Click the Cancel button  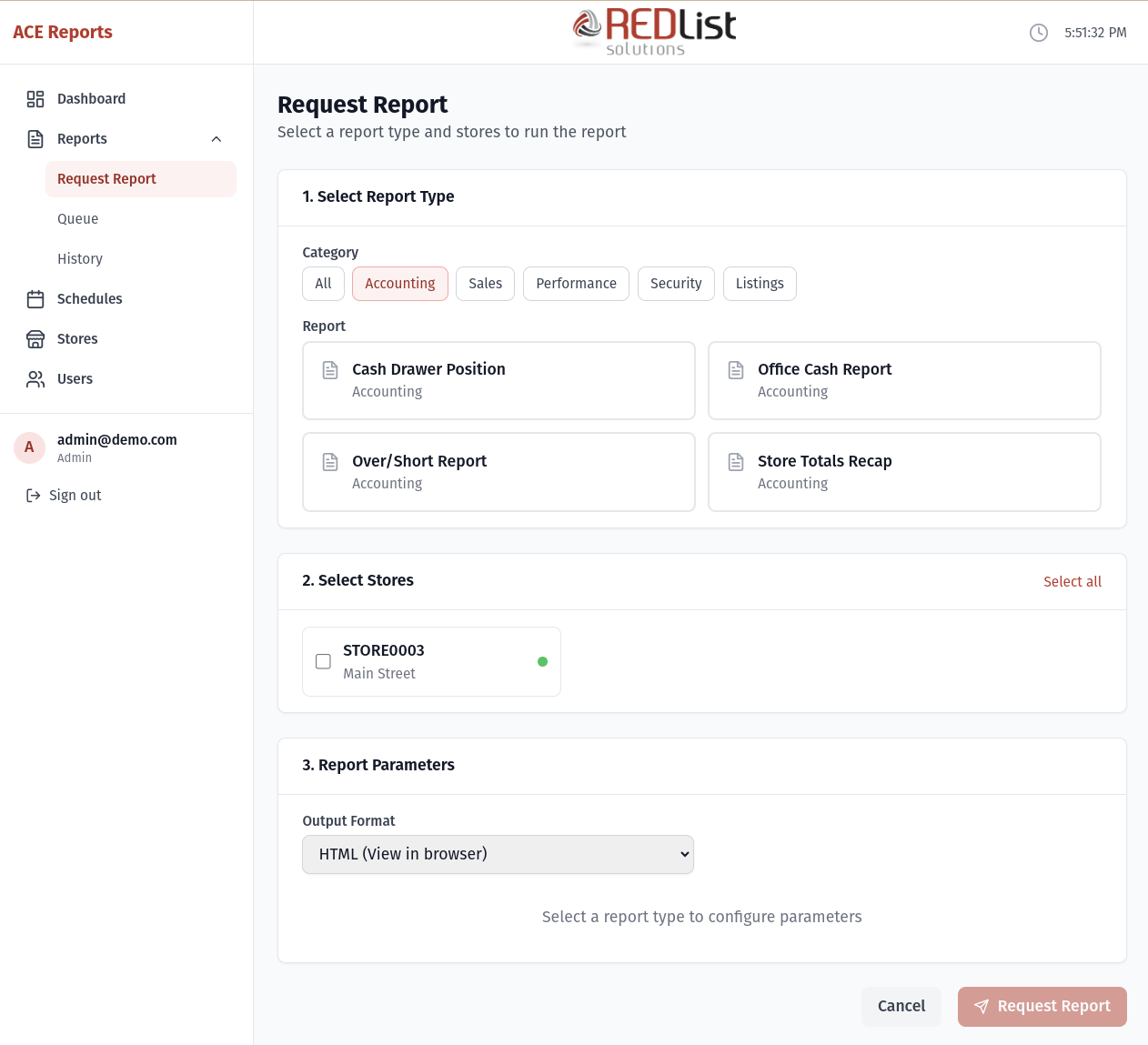[901, 1006]
